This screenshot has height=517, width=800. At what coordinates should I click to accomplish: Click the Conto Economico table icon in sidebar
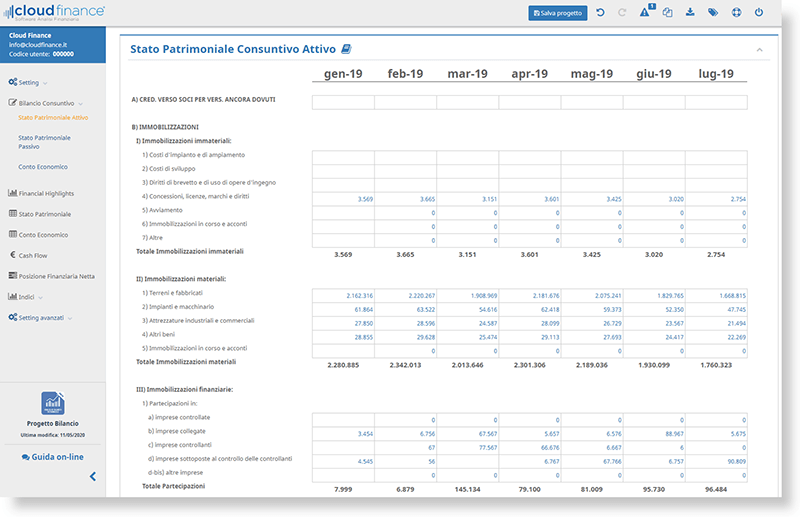click(x=13, y=234)
